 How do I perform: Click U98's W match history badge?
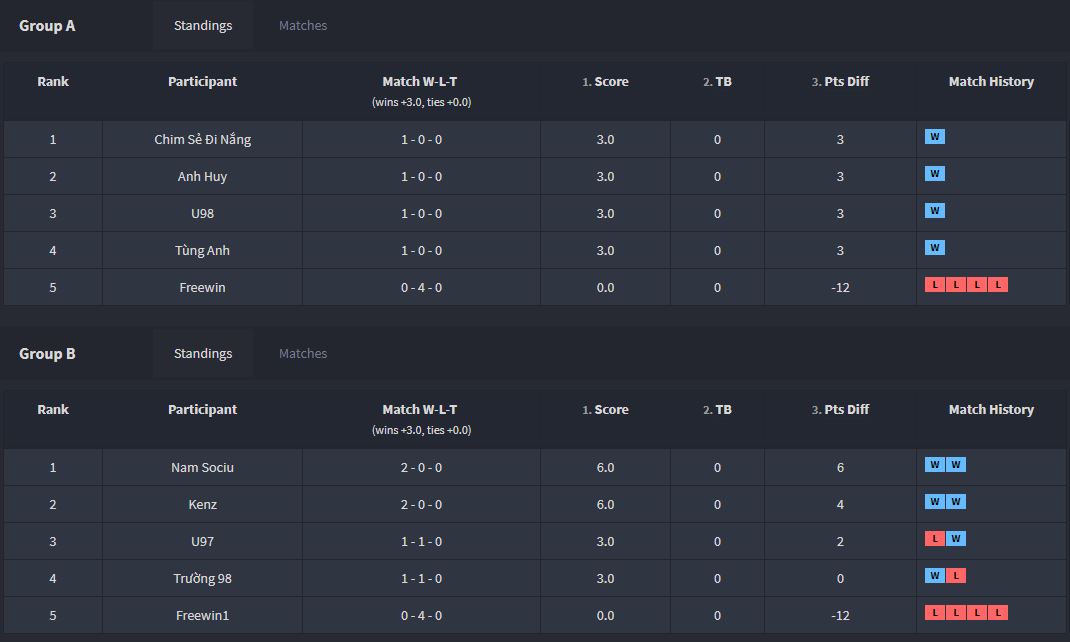935,211
